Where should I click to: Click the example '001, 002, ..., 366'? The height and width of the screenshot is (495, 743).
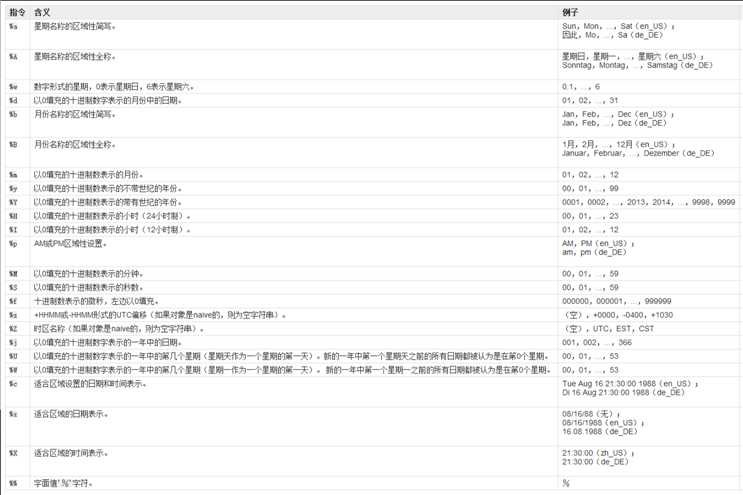pos(597,342)
